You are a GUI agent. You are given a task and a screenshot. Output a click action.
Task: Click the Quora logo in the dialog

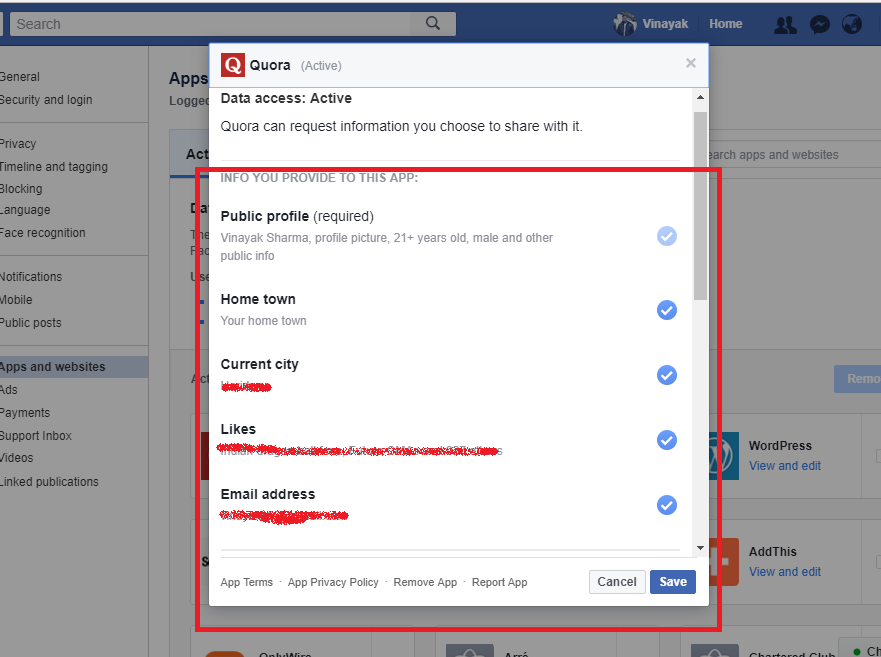(x=233, y=65)
